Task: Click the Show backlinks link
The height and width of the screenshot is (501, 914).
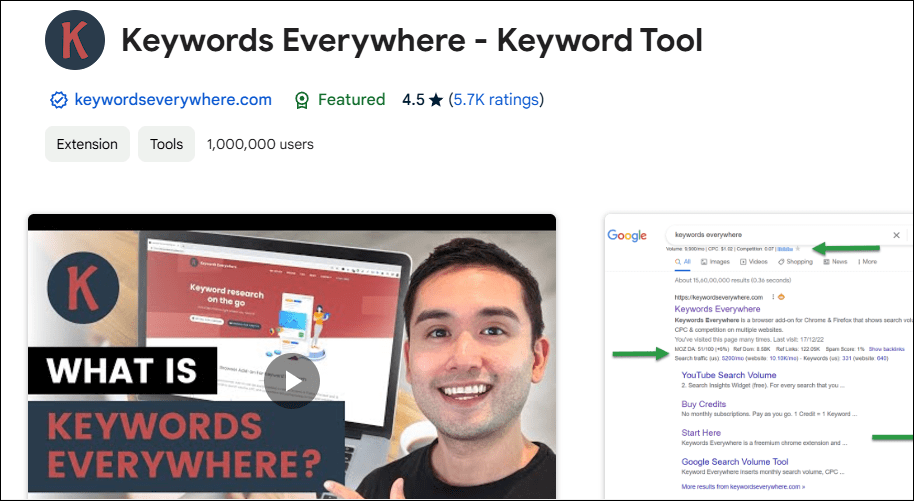Action: [x=886, y=349]
